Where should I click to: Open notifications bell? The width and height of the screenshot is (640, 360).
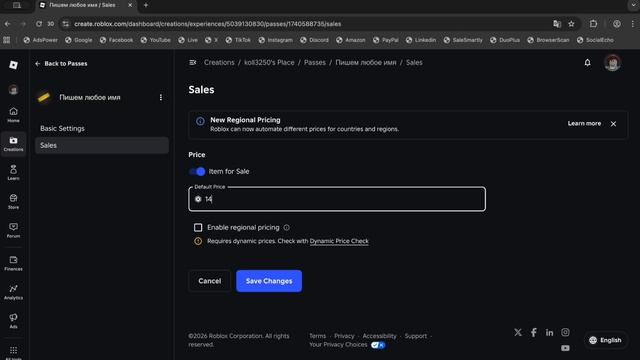(x=587, y=62)
